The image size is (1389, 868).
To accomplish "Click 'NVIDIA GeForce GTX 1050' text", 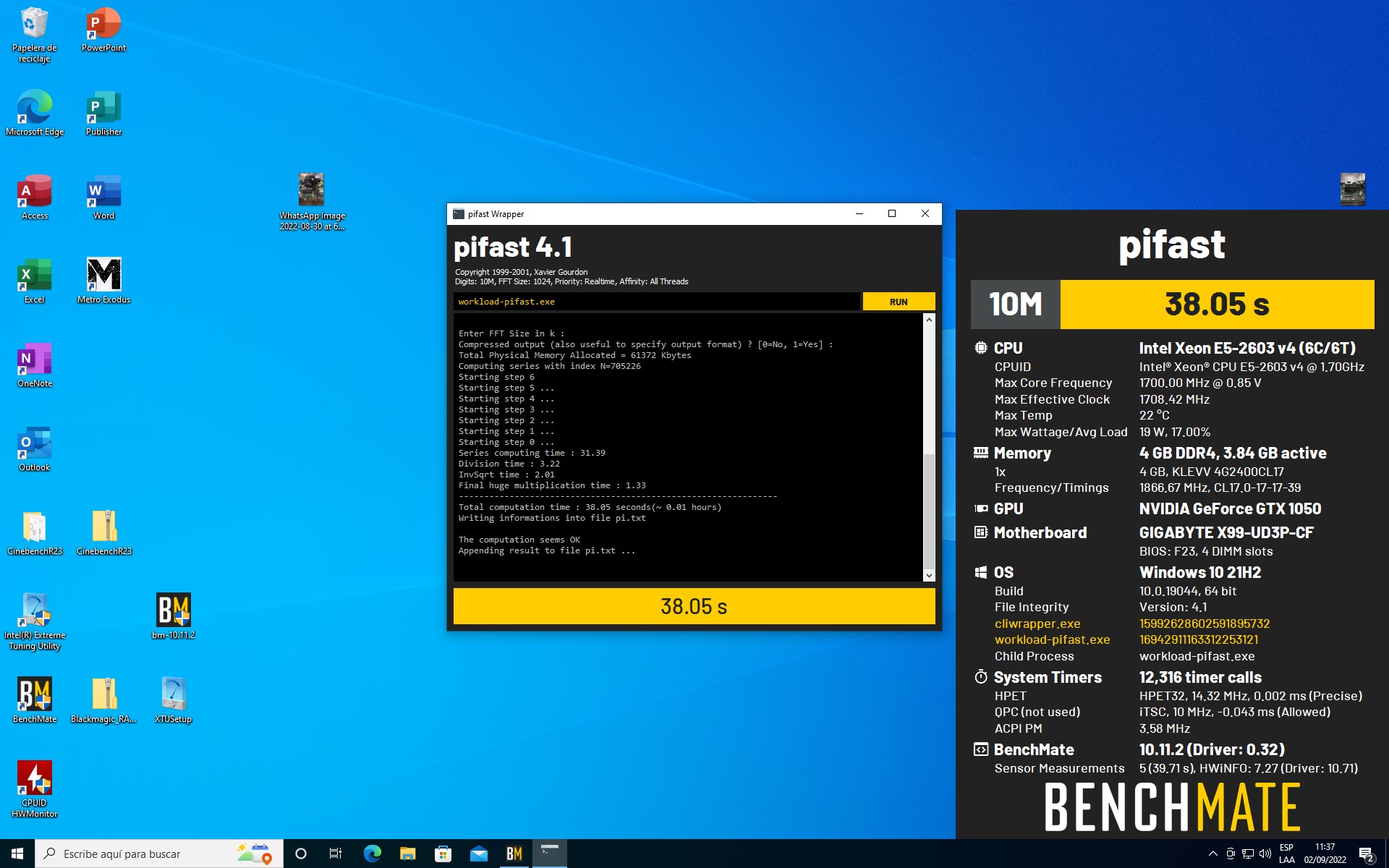I will click(1230, 509).
